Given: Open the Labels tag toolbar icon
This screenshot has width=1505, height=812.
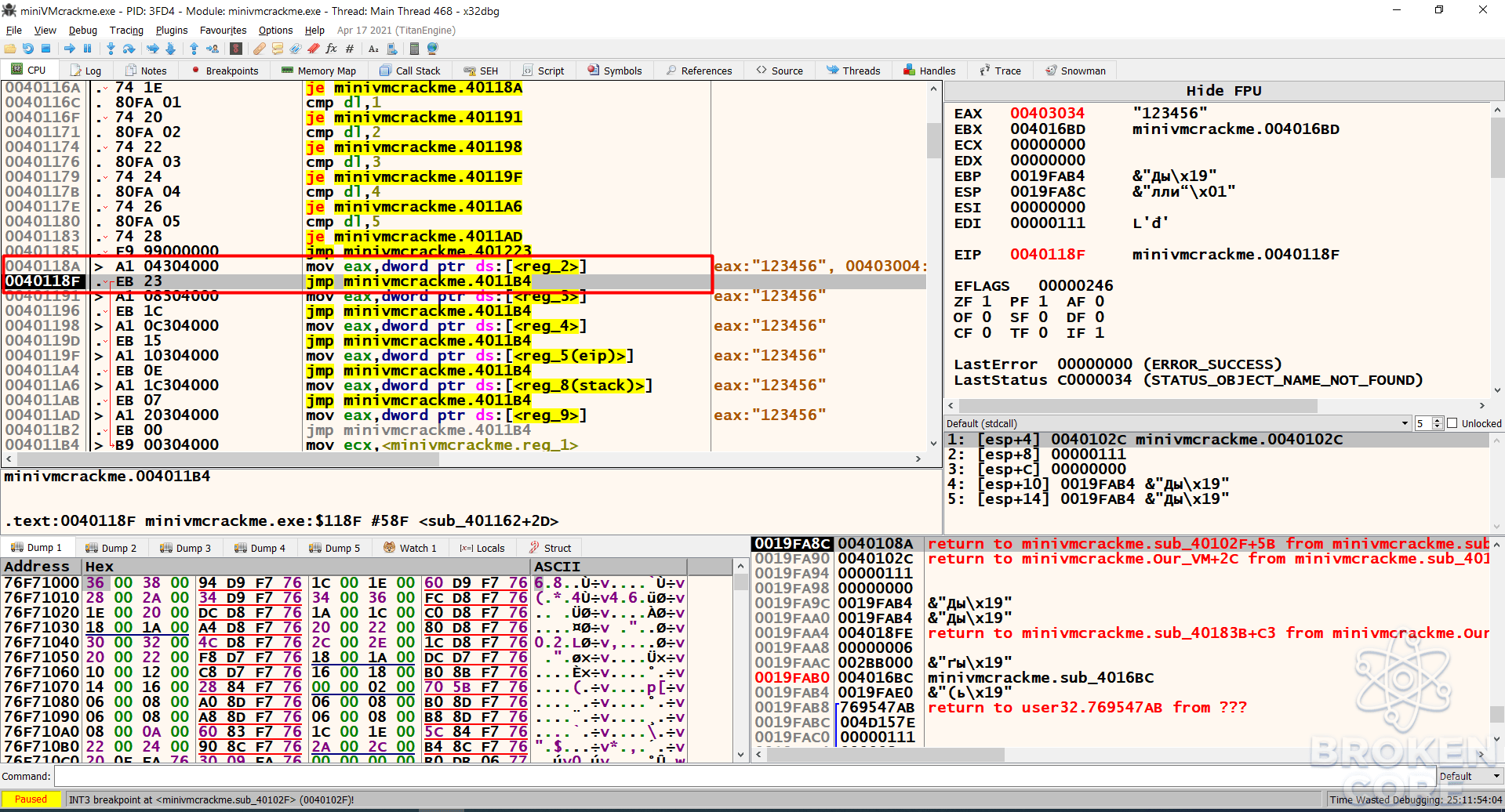Looking at the screenshot, I should (x=296, y=49).
